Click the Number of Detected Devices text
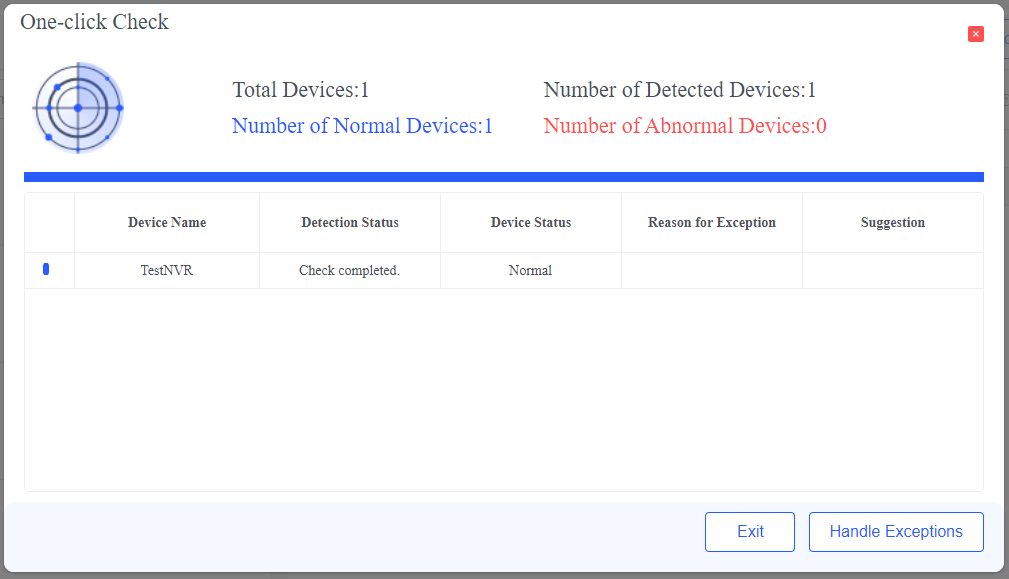 click(680, 90)
